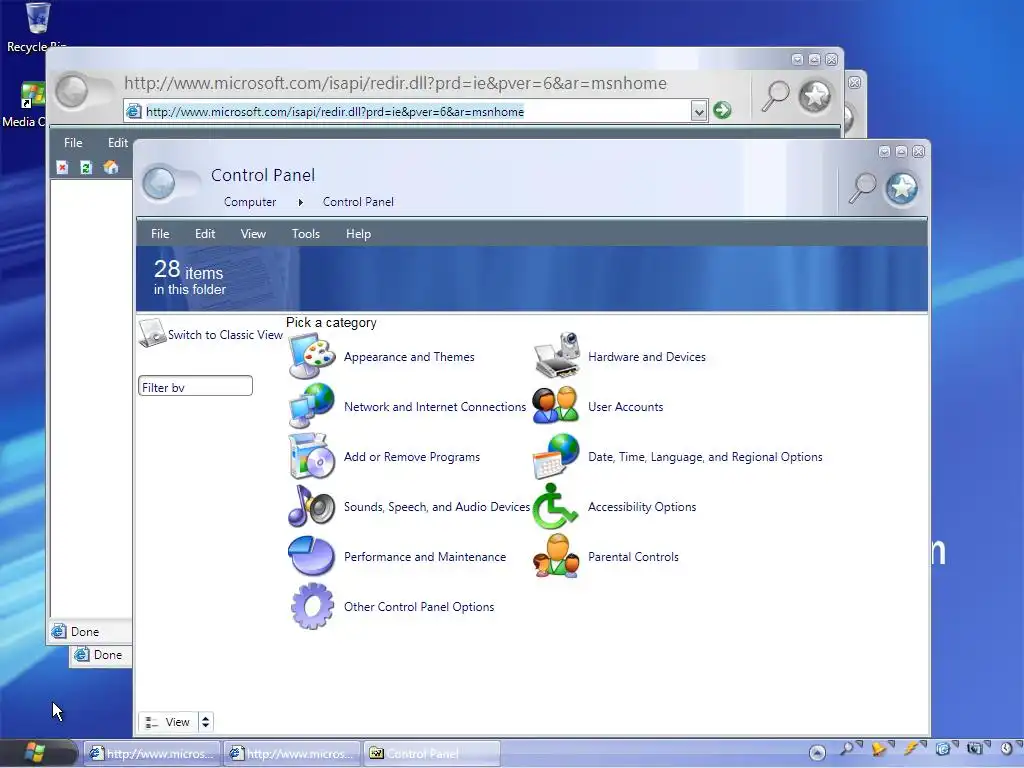Open the File menu in Internet Explorer window
Screen dimensions: 1024x768
coord(73,142)
